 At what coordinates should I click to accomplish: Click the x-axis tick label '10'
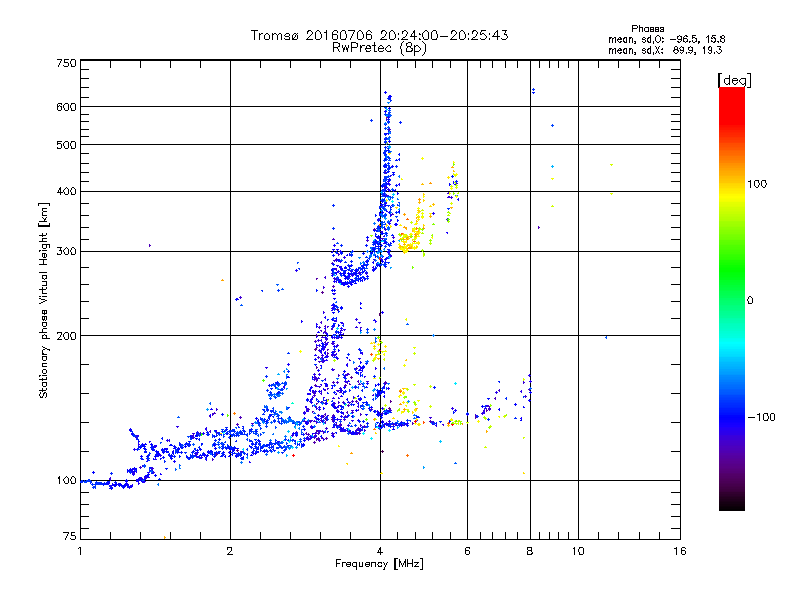pos(578,551)
